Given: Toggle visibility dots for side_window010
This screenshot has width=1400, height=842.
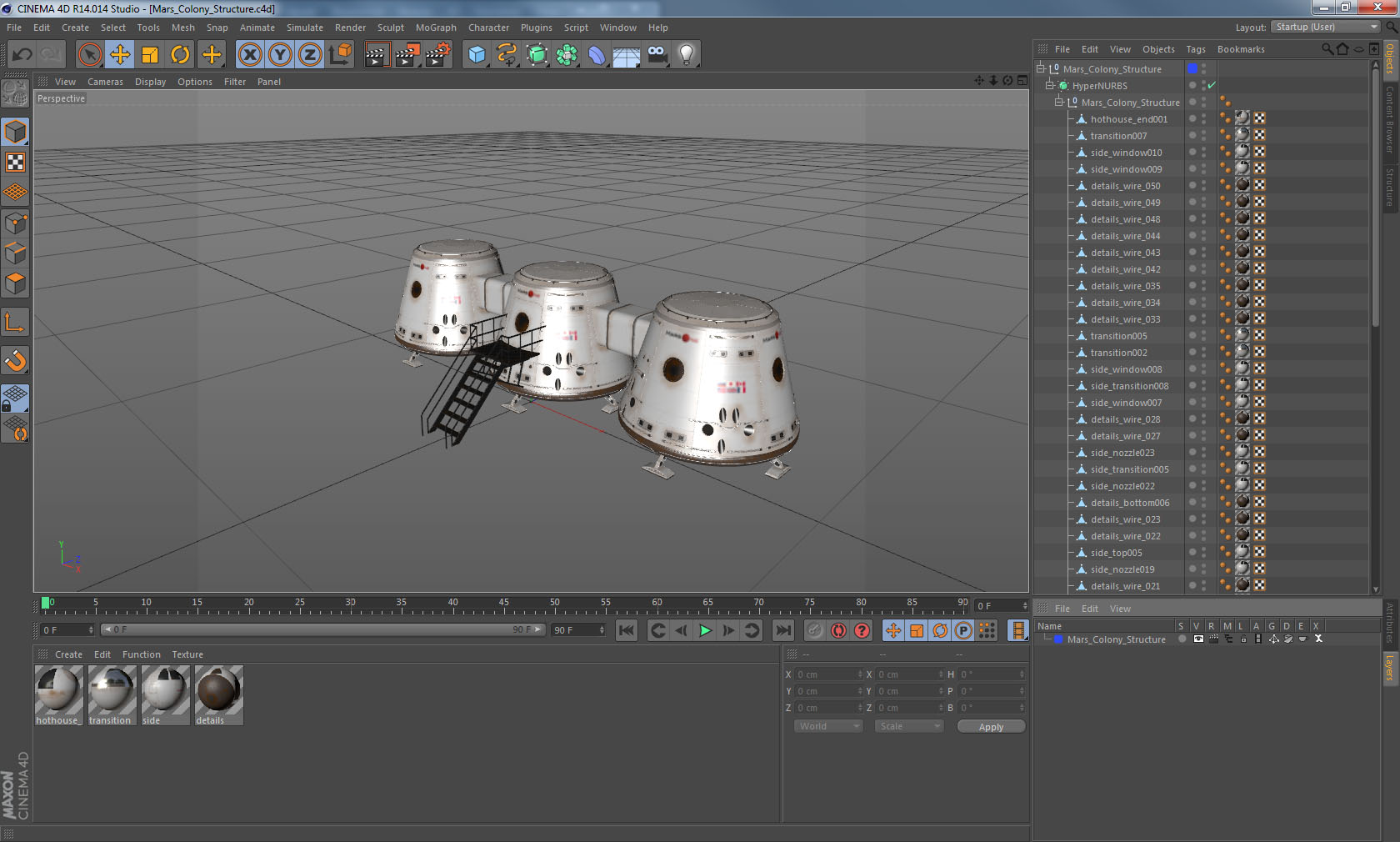Looking at the screenshot, I should [x=1203, y=153].
